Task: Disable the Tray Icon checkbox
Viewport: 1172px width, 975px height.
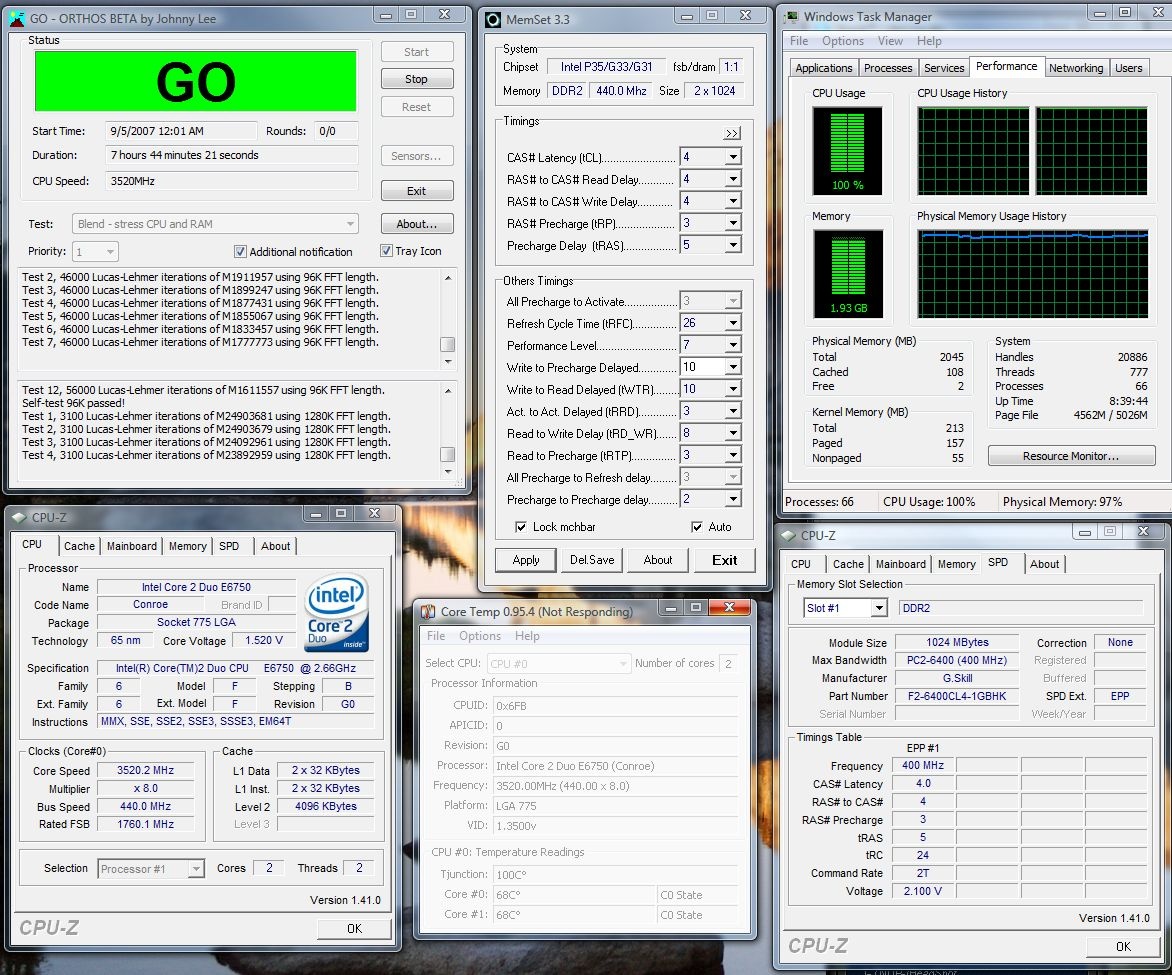Action: pyautogui.click(x=386, y=251)
